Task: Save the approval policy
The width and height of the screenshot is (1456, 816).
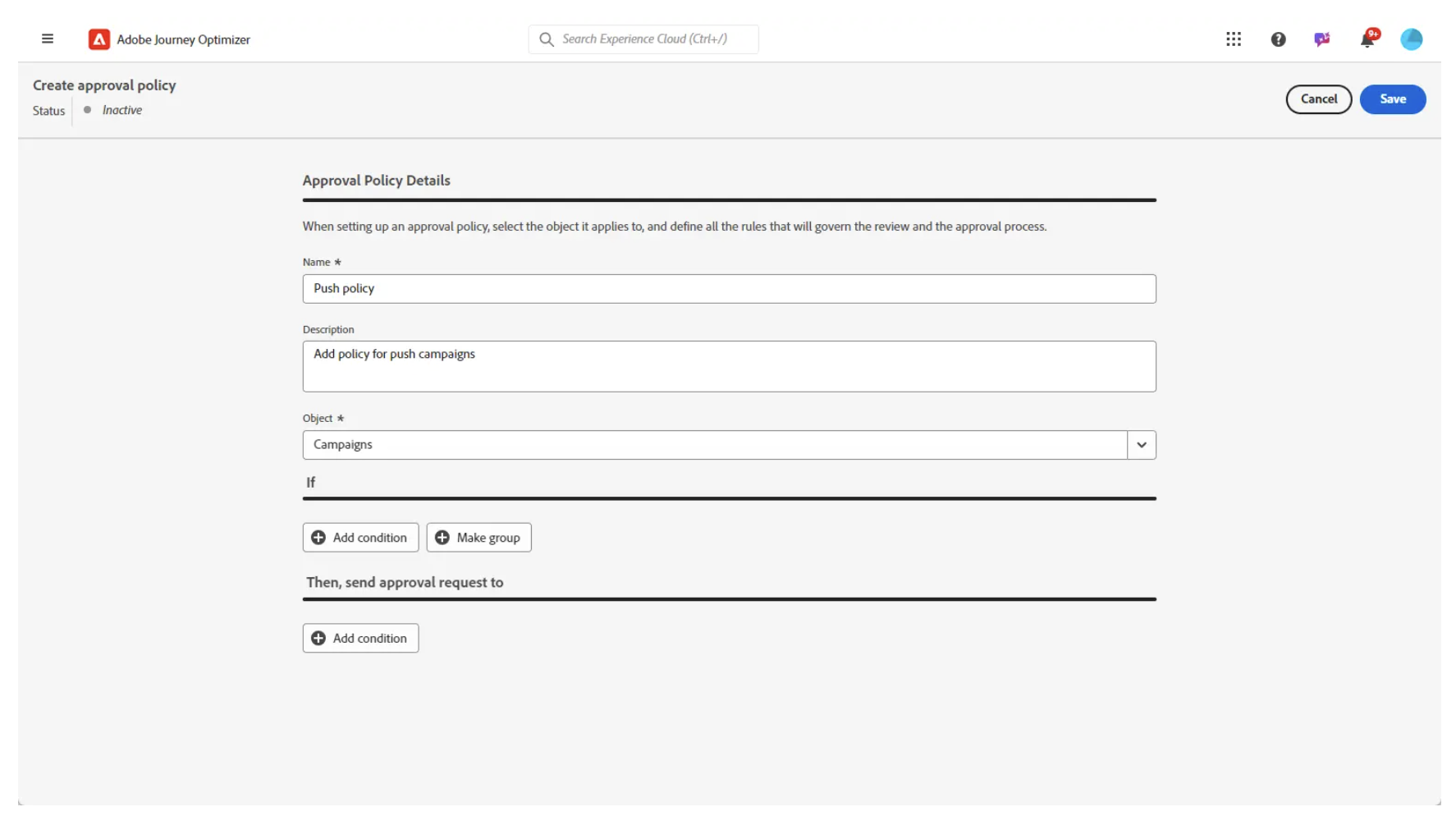Action: tap(1393, 99)
